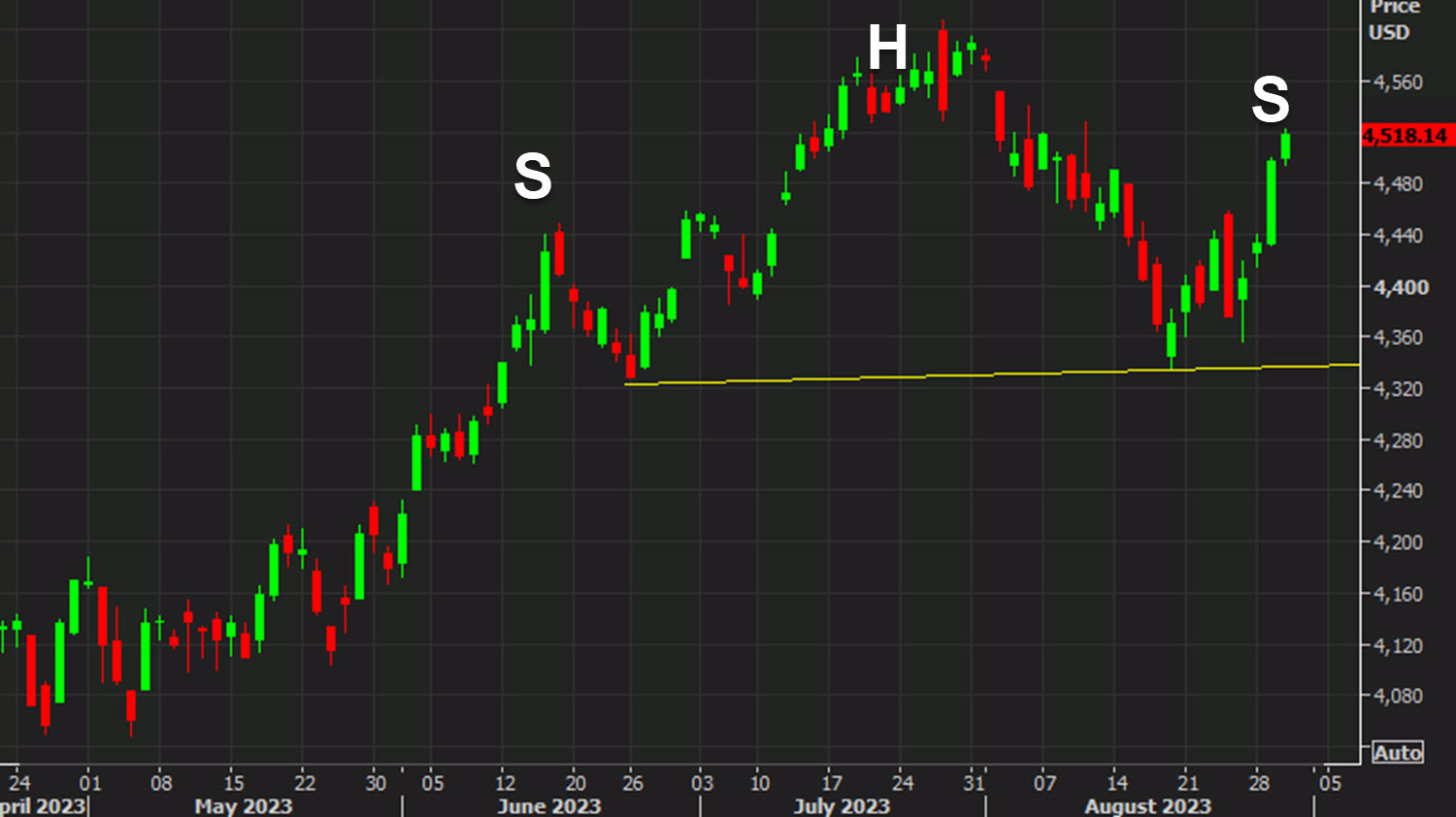Click the date tick 15 in May
Image resolution: width=1456 pixels, height=817 pixels.
(x=234, y=782)
